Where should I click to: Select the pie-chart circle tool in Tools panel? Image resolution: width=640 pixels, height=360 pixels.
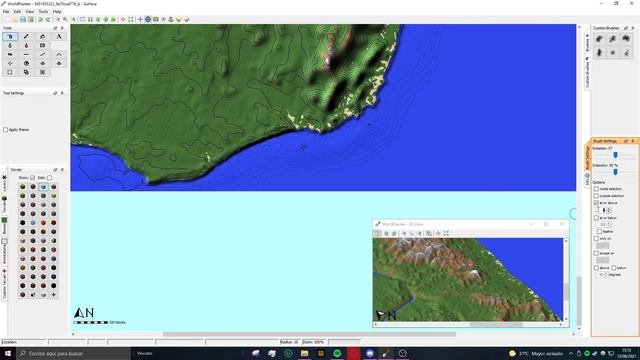pos(26,64)
